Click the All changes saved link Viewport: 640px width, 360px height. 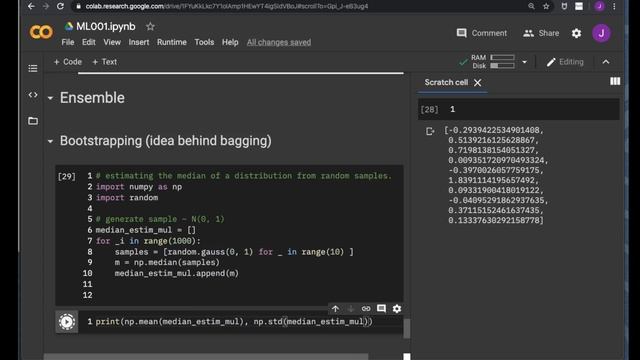coord(279,42)
